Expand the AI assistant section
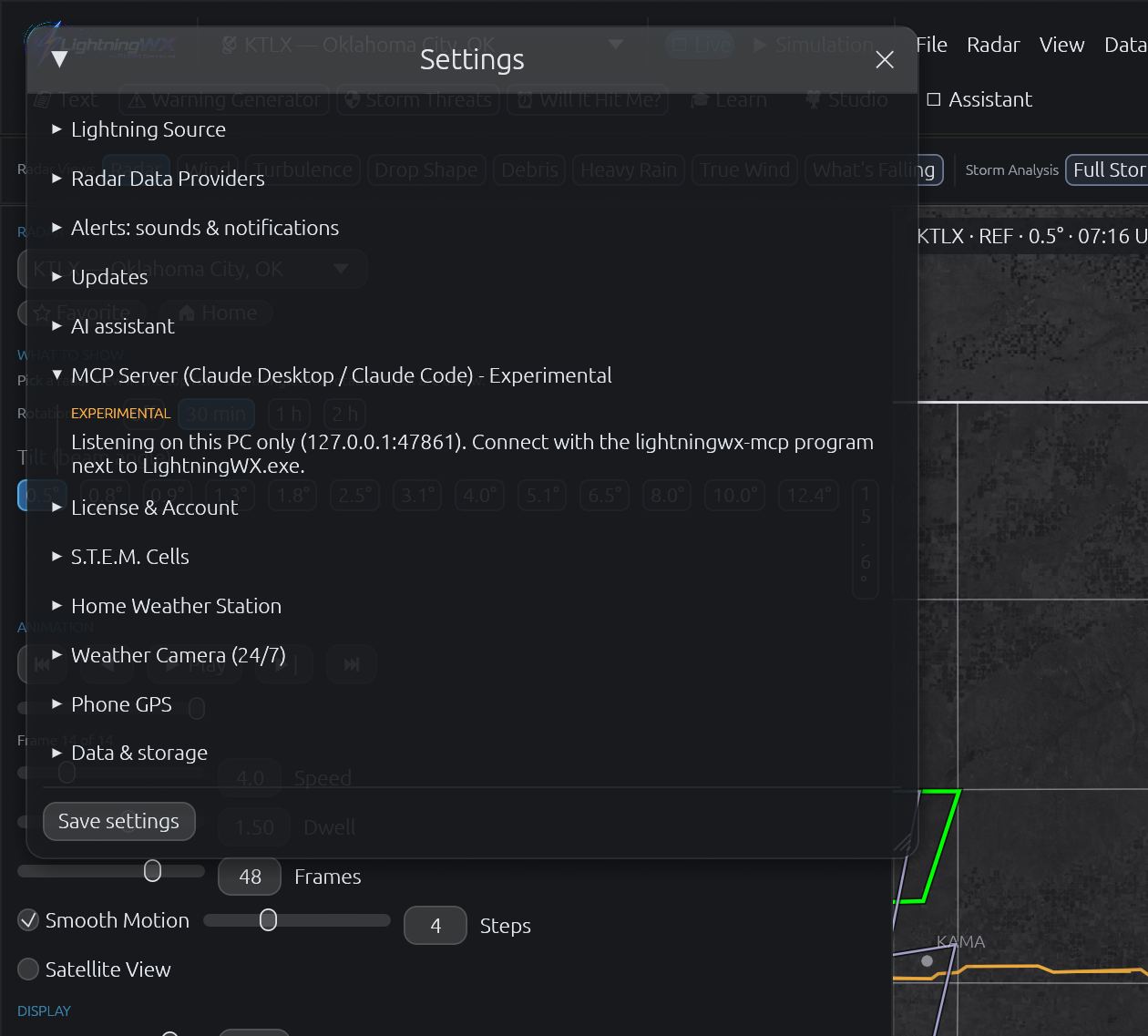This screenshot has width=1148, height=1036. (113, 326)
